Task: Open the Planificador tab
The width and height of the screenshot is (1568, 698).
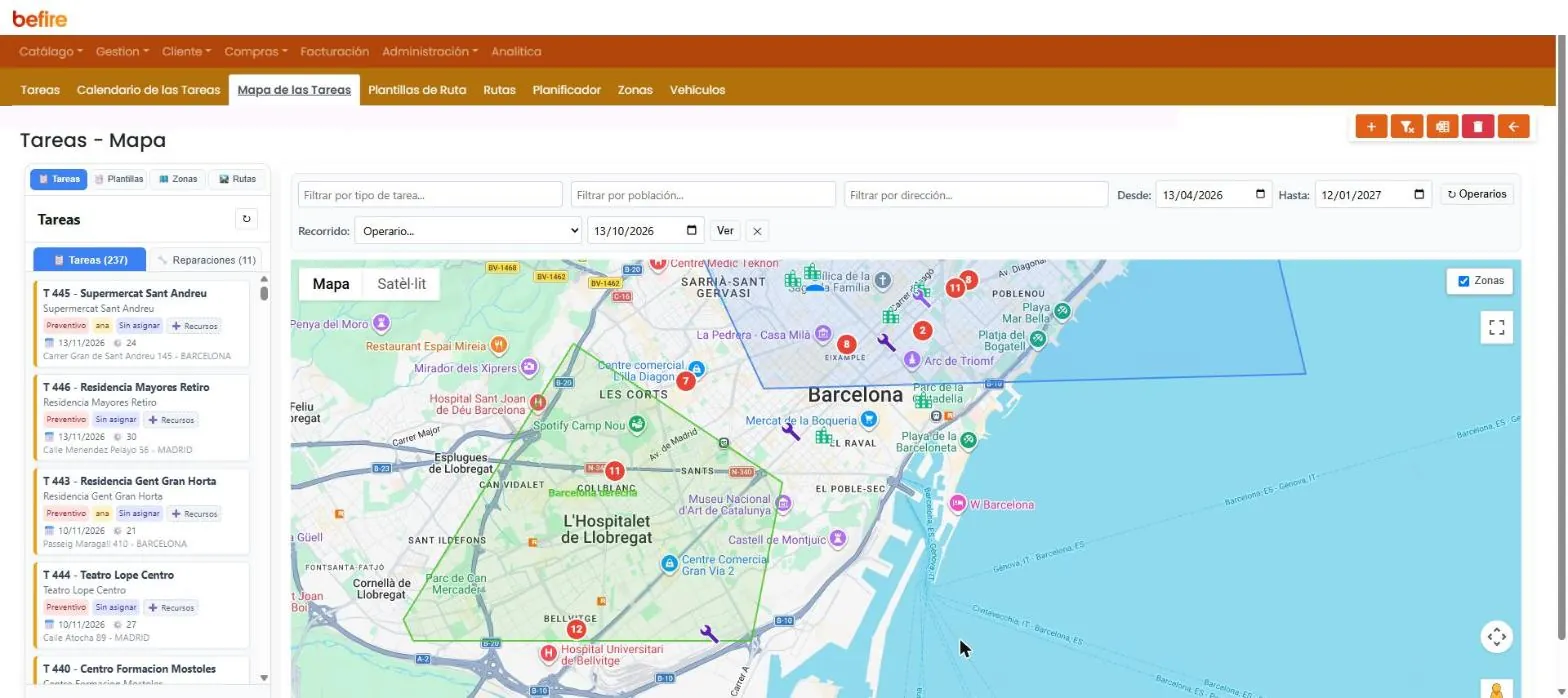Action: pos(566,90)
